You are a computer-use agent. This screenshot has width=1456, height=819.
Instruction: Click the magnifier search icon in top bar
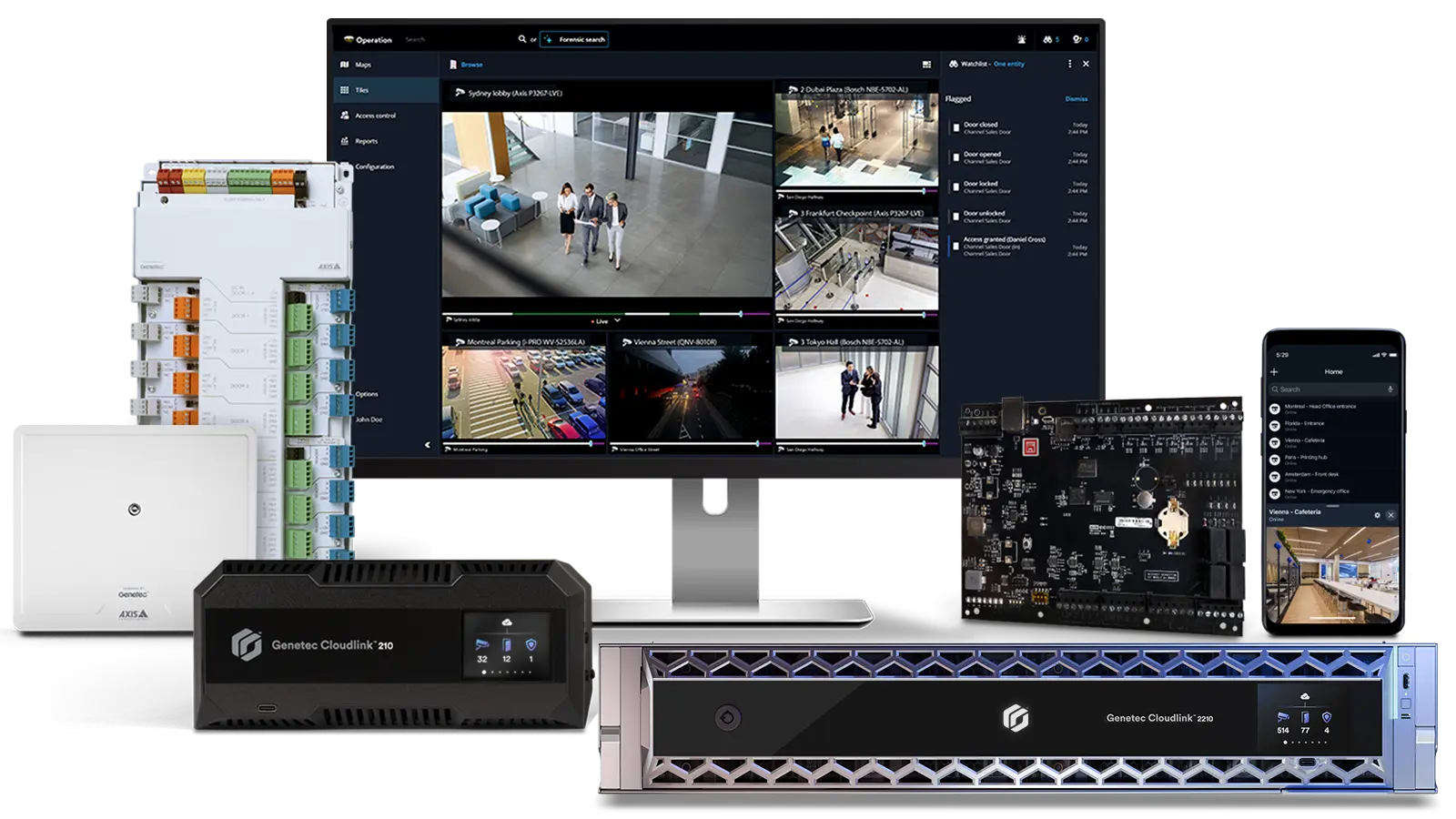(x=522, y=39)
